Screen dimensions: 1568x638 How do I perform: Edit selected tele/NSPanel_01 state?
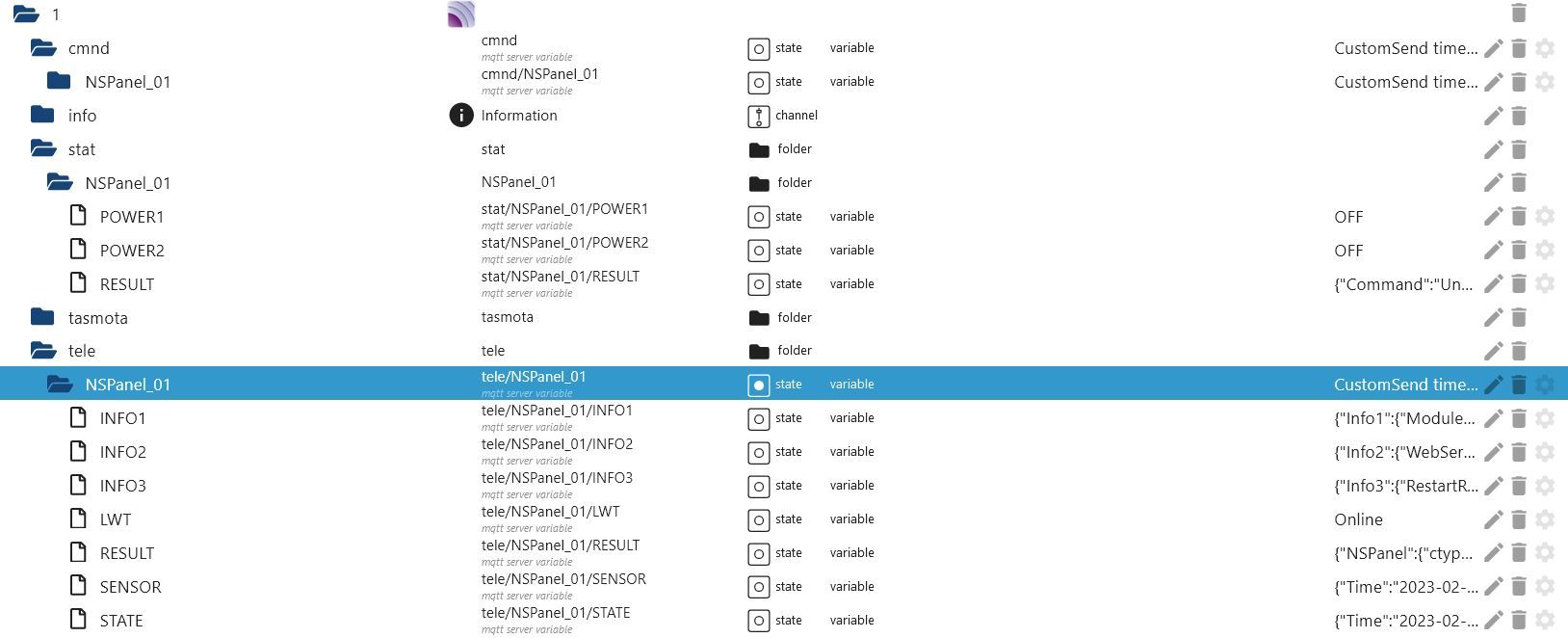pyautogui.click(x=1493, y=385)
